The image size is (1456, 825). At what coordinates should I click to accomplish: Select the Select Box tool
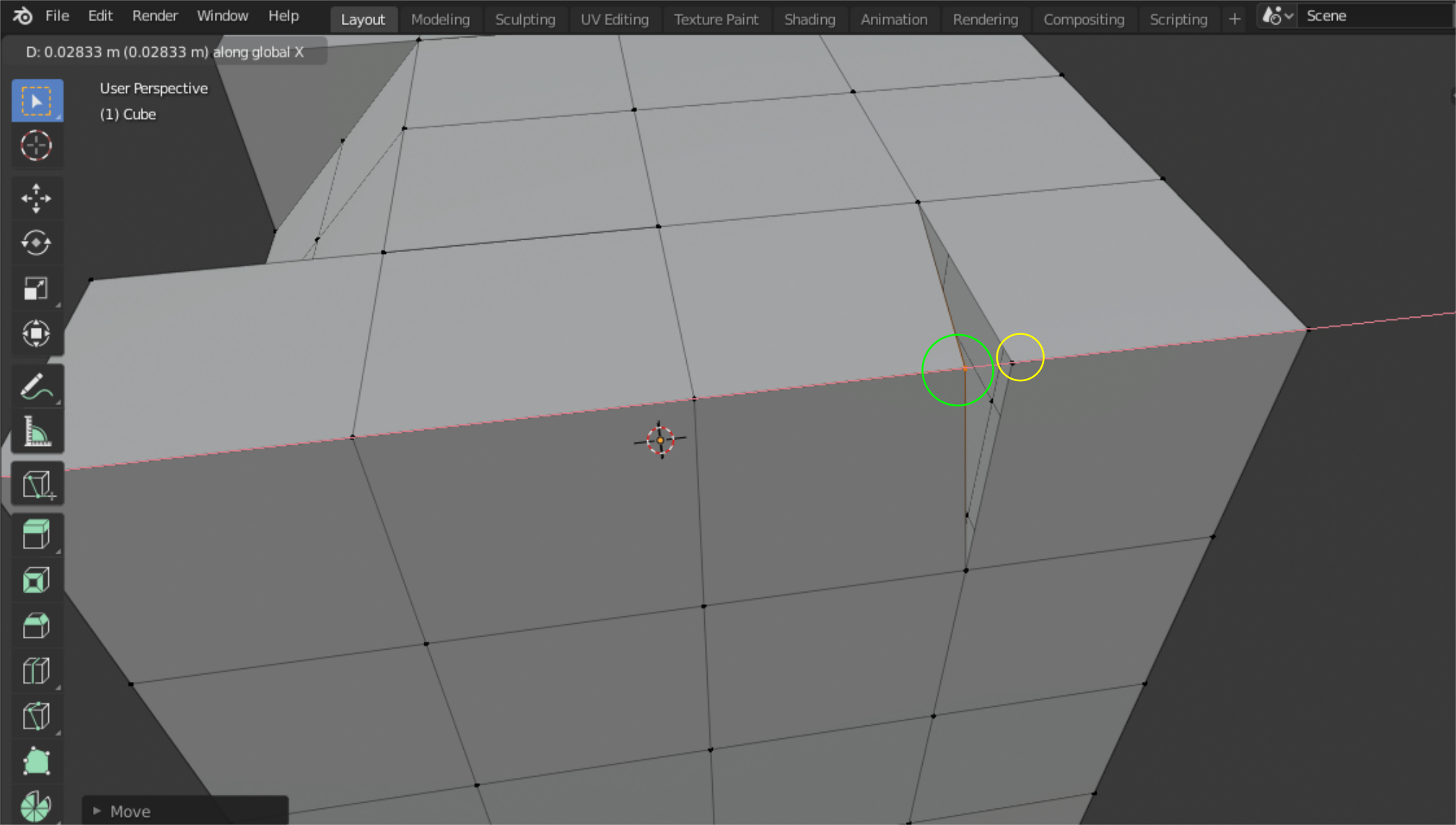tap(37, 100)
